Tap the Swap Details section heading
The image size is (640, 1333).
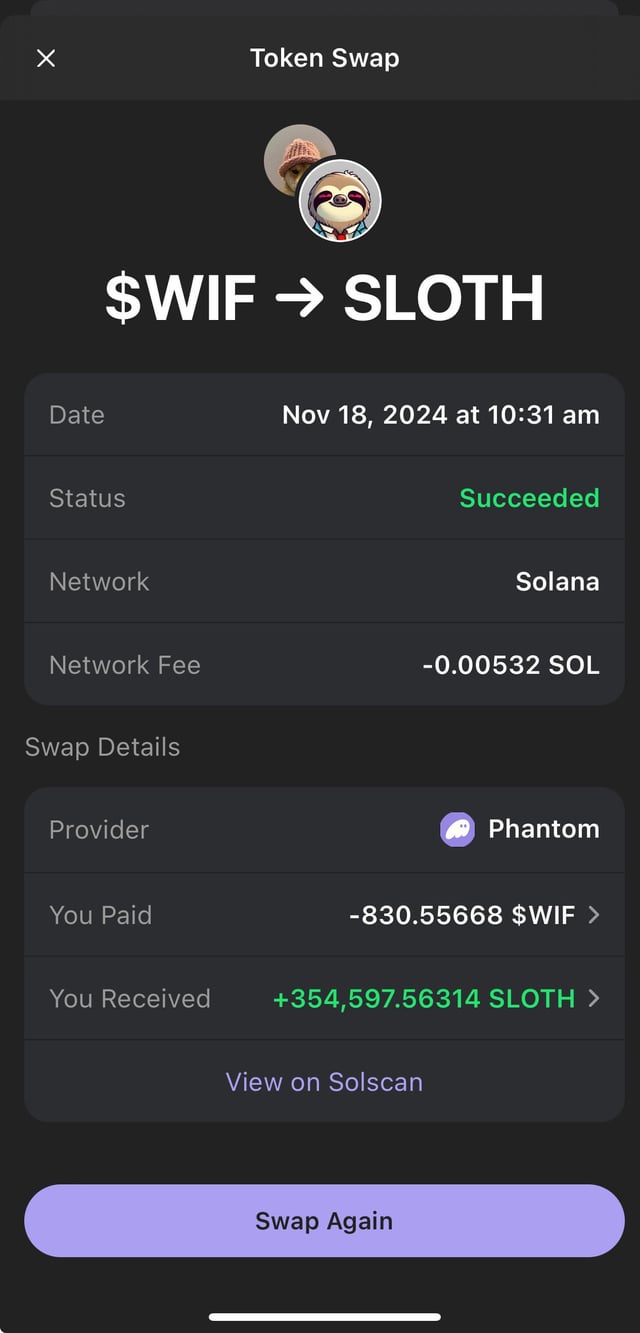click(x=102, y=747)
